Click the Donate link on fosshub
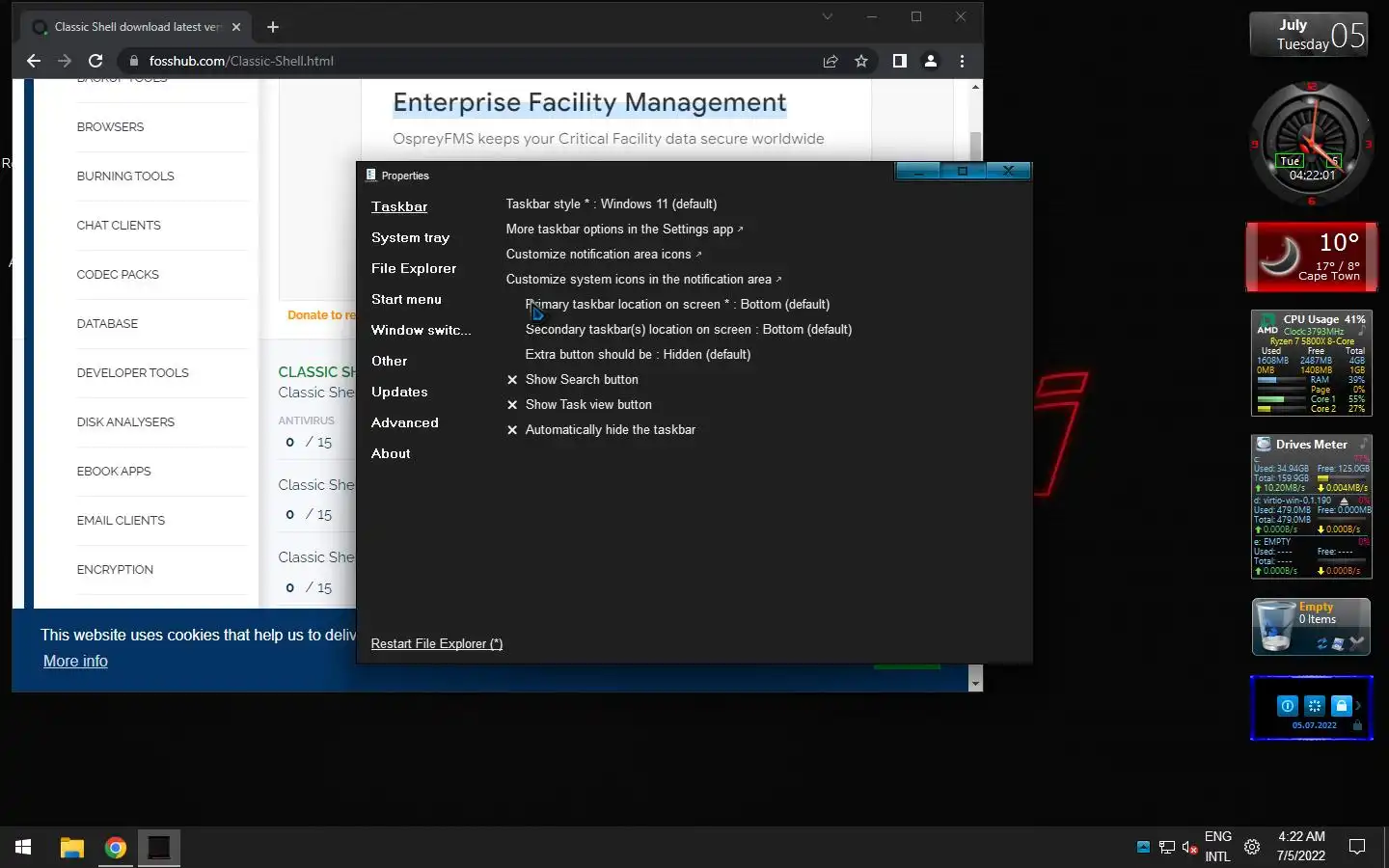Screen dimensions: 1389x868 [321, 315]
